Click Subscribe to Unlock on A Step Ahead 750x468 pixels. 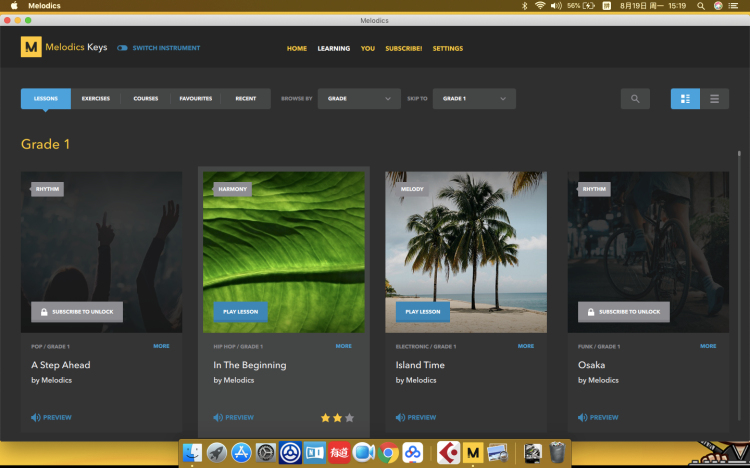(77, 312)
